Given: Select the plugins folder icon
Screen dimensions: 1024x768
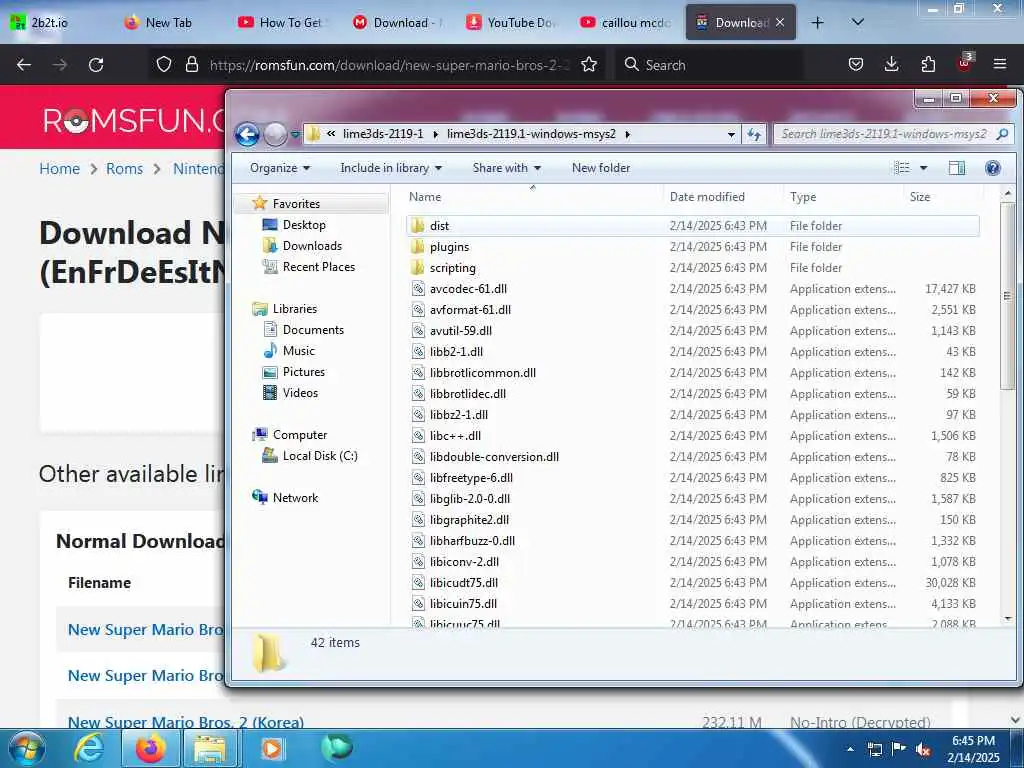Looking at the screenshot, I should pyautogui.click(x=418, y=247).
